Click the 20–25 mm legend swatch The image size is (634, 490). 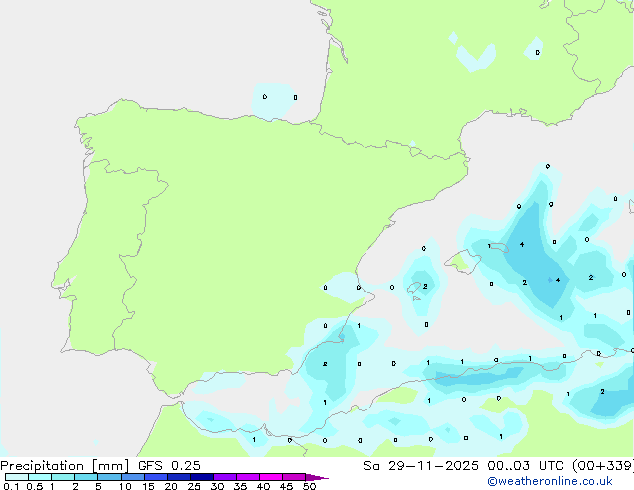pos(179,477)
